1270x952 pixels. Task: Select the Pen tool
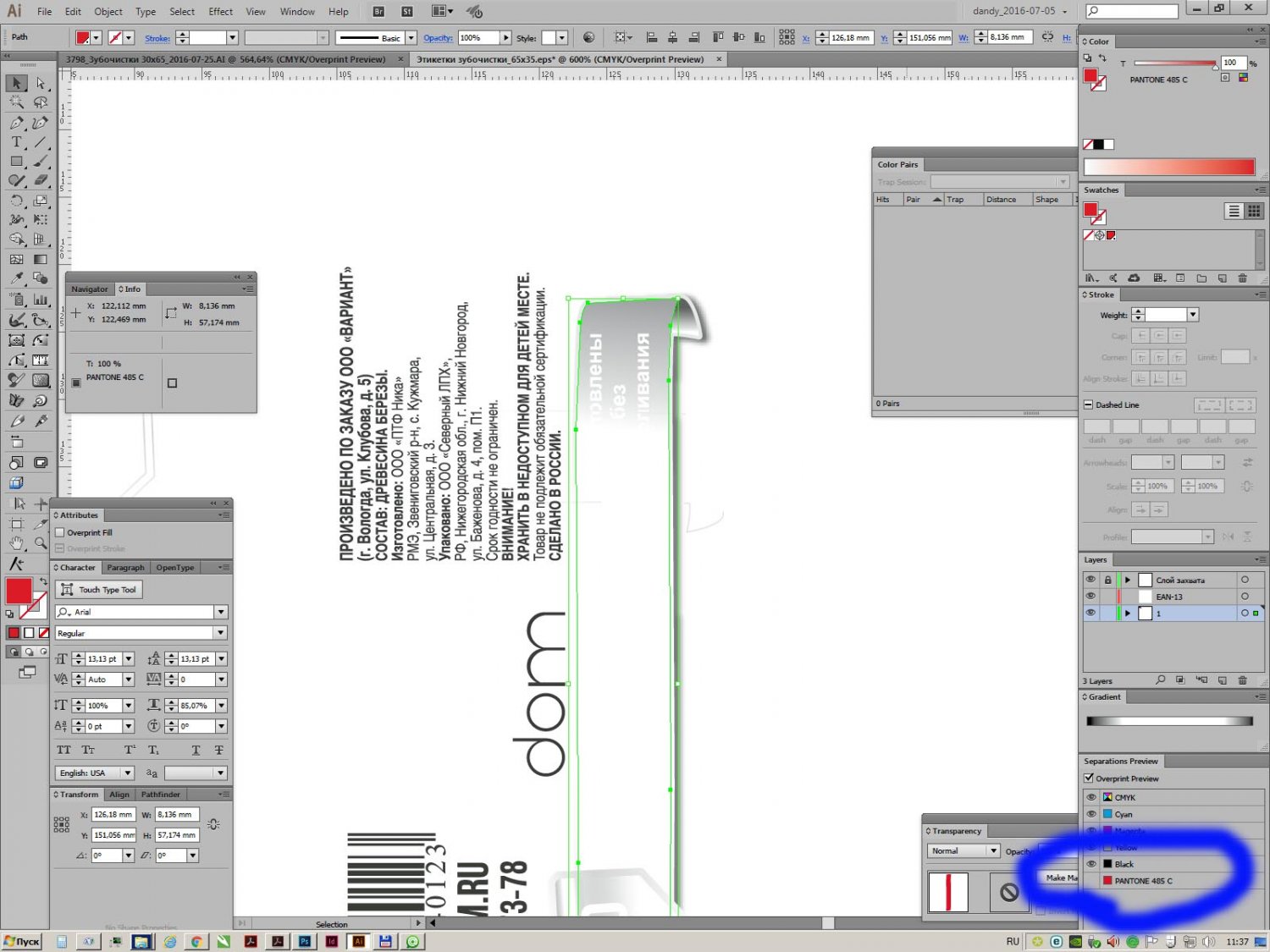pyautogui.click(x=16, y=123)
